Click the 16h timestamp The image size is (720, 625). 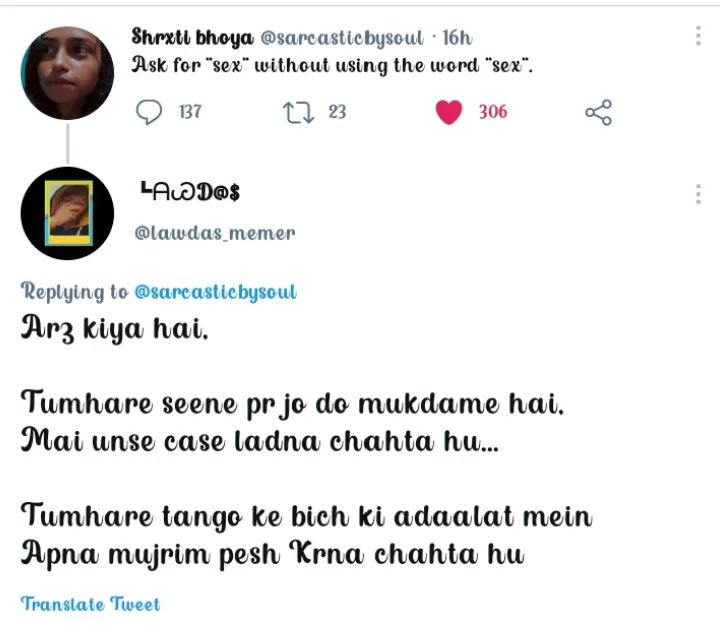click(457, 38)
